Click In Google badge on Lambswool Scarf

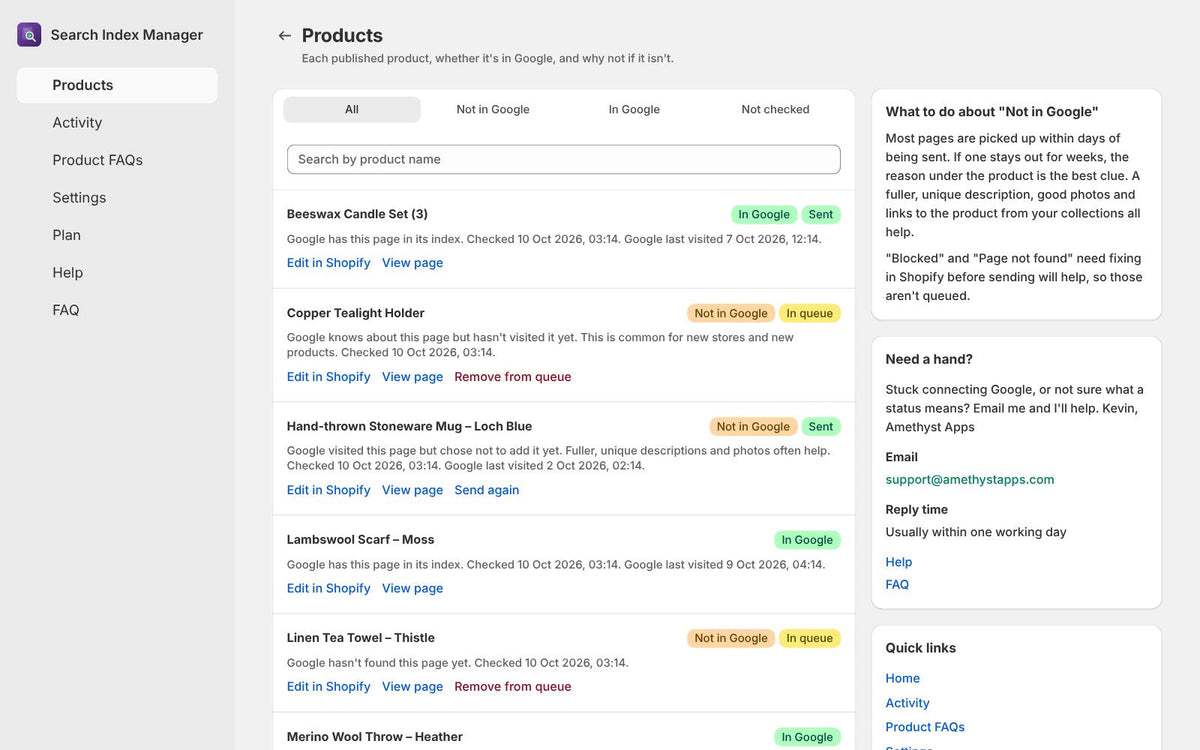click(807, 540)
